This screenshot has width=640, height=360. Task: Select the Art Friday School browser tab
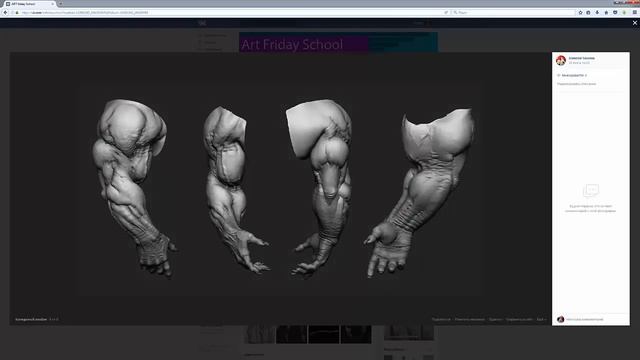(28, 4)
